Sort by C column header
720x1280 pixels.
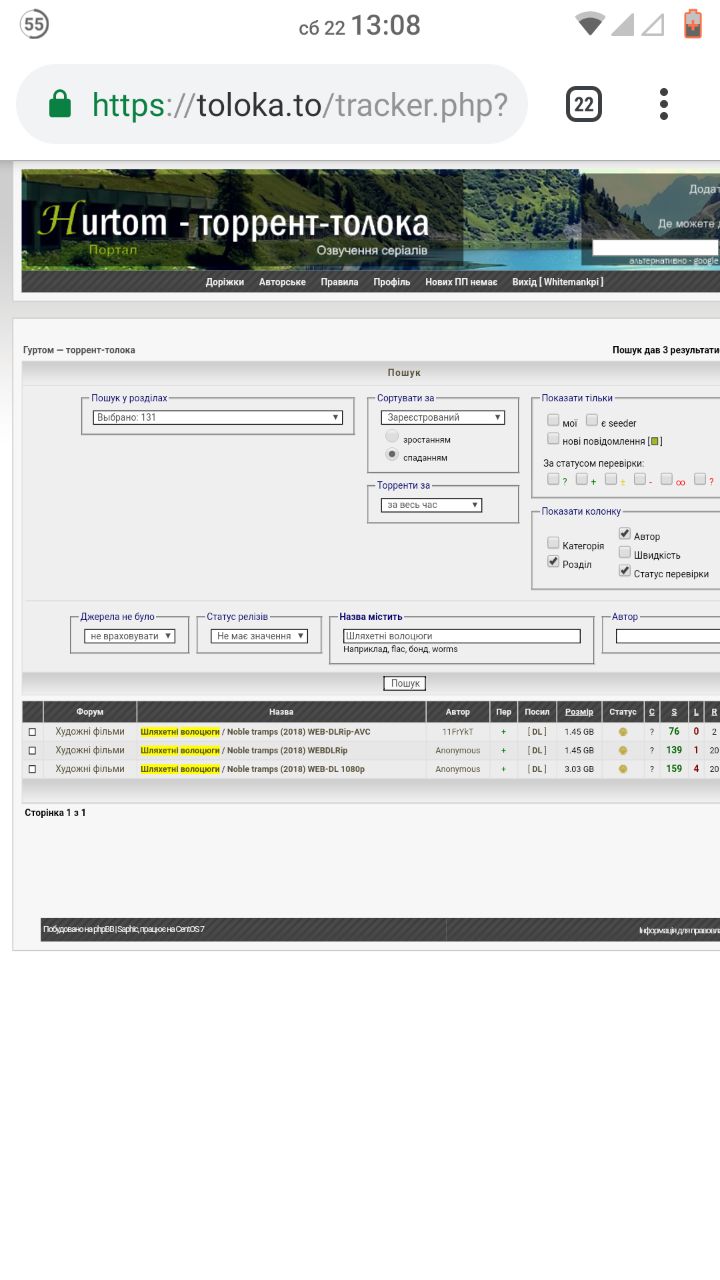tap(652, 712)
